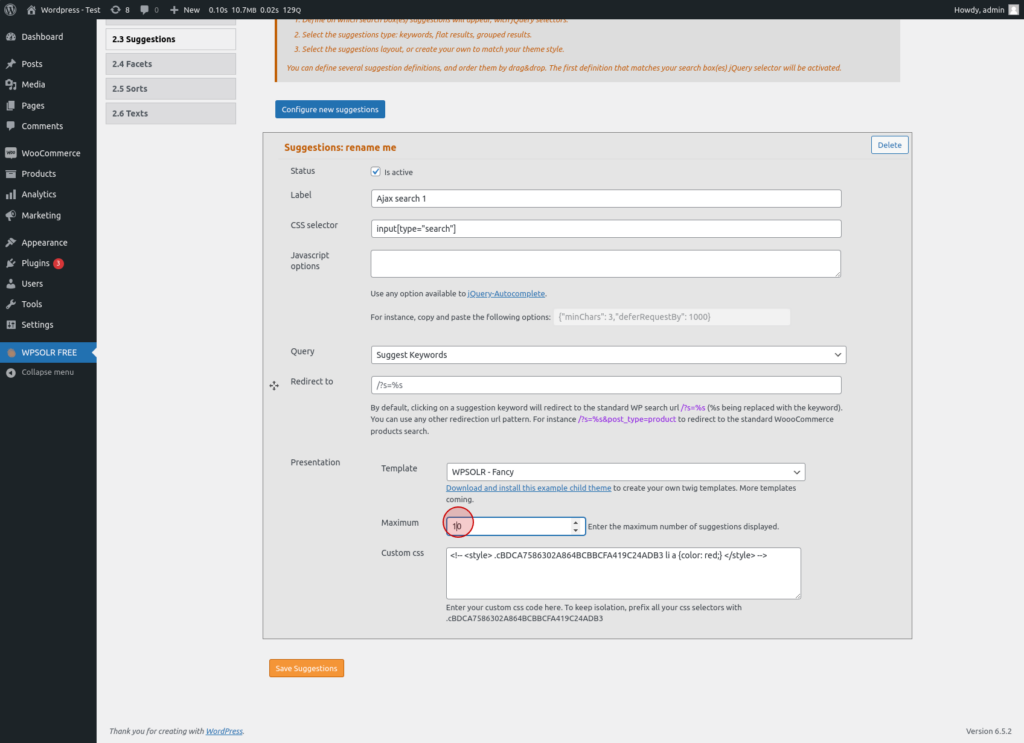1024x743 pixels.
Task: Click Download and install this example child theme link
Action: click(x=528, y=488)
